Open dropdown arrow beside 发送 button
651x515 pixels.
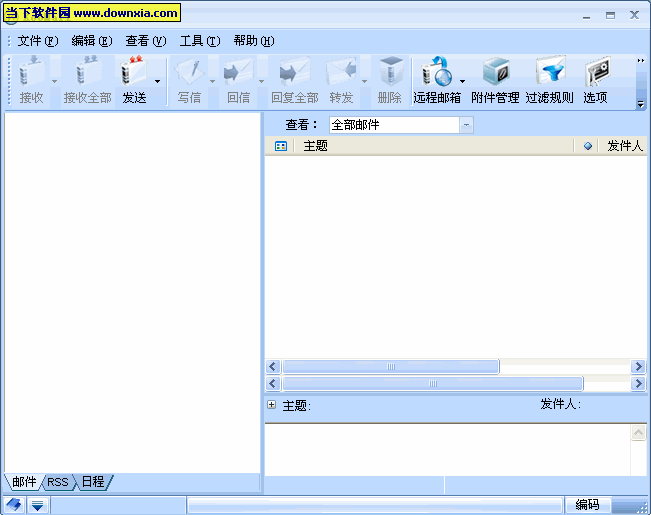coord(157,82)
